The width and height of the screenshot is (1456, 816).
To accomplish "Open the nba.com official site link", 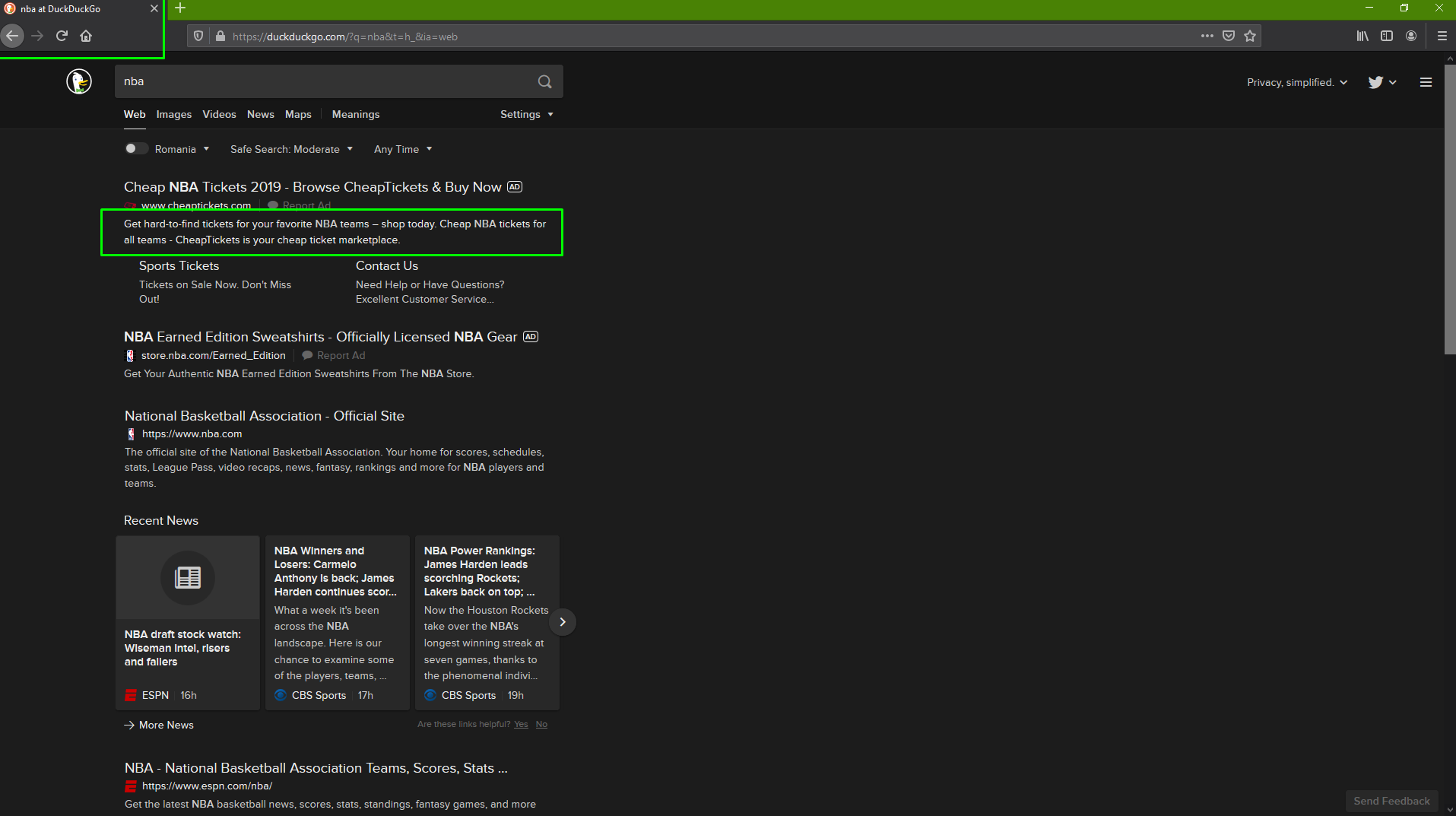I will [x=264, y=416].
